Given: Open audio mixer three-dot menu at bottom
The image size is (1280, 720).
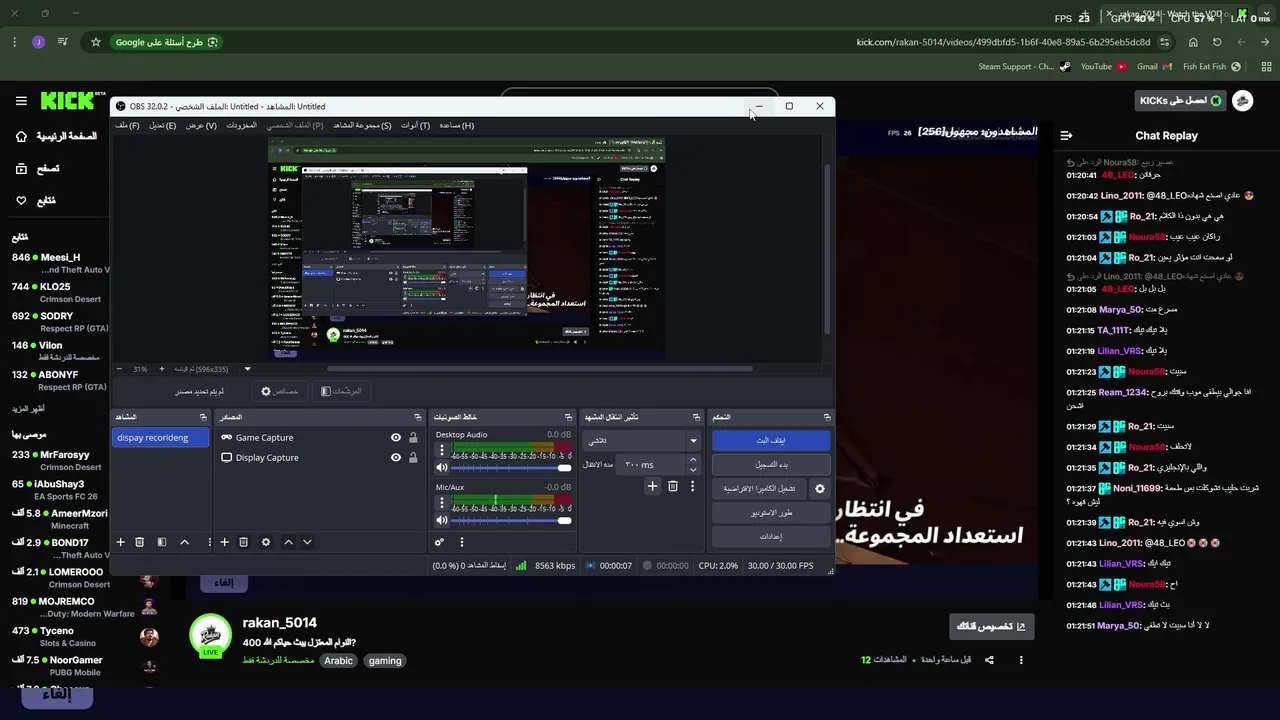Looking at the screenshot, I should [x=461, y=542].
